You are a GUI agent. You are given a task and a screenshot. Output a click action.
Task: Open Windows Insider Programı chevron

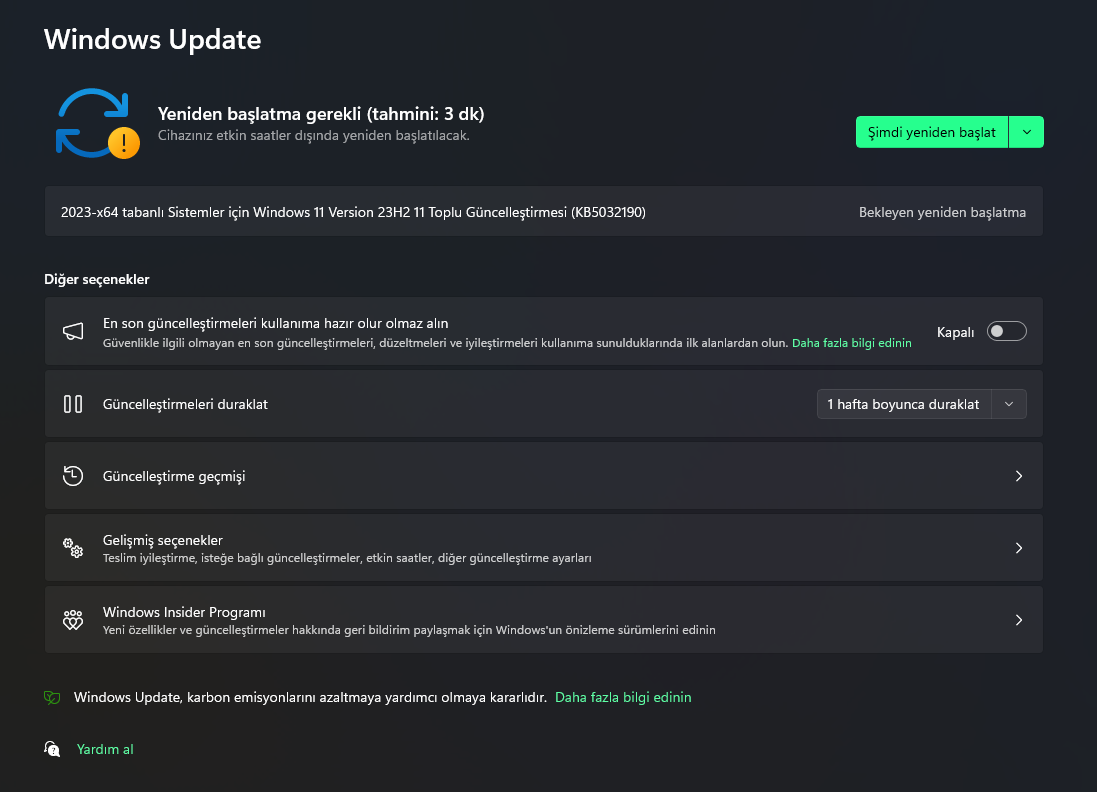click(1019, 620)
